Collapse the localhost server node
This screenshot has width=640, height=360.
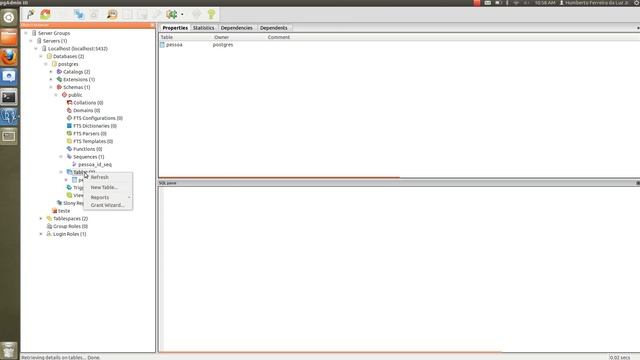[x=36, y=49]
